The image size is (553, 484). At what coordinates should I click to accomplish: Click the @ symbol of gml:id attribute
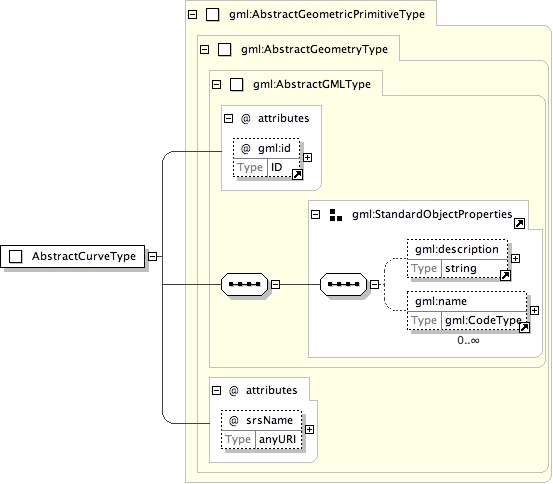click(x=246, y=149)
